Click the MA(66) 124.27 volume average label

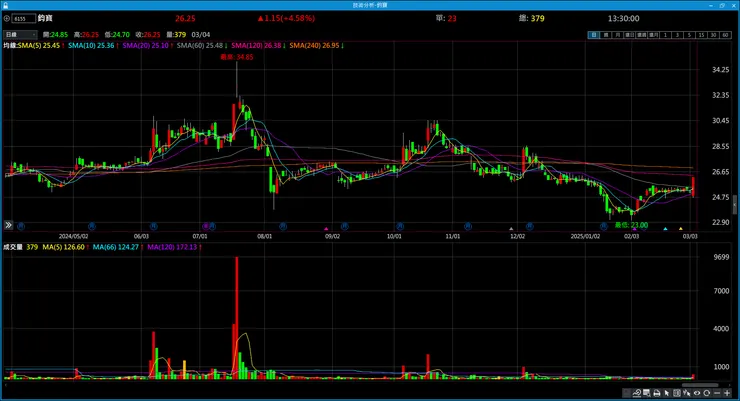tap(116, 247)
